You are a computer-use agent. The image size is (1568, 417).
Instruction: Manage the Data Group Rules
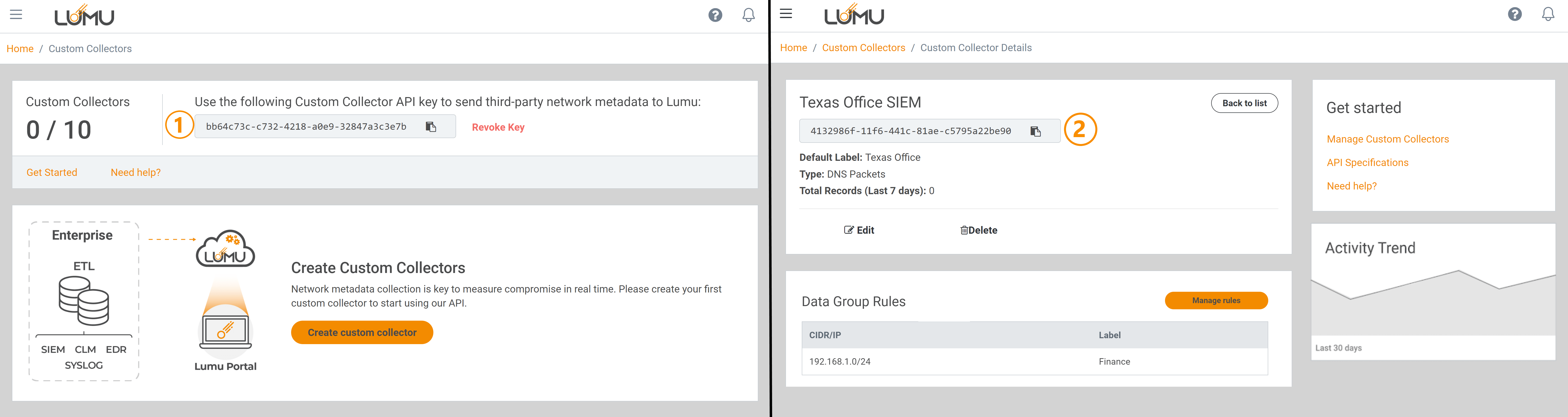(x=1216, y=300)
